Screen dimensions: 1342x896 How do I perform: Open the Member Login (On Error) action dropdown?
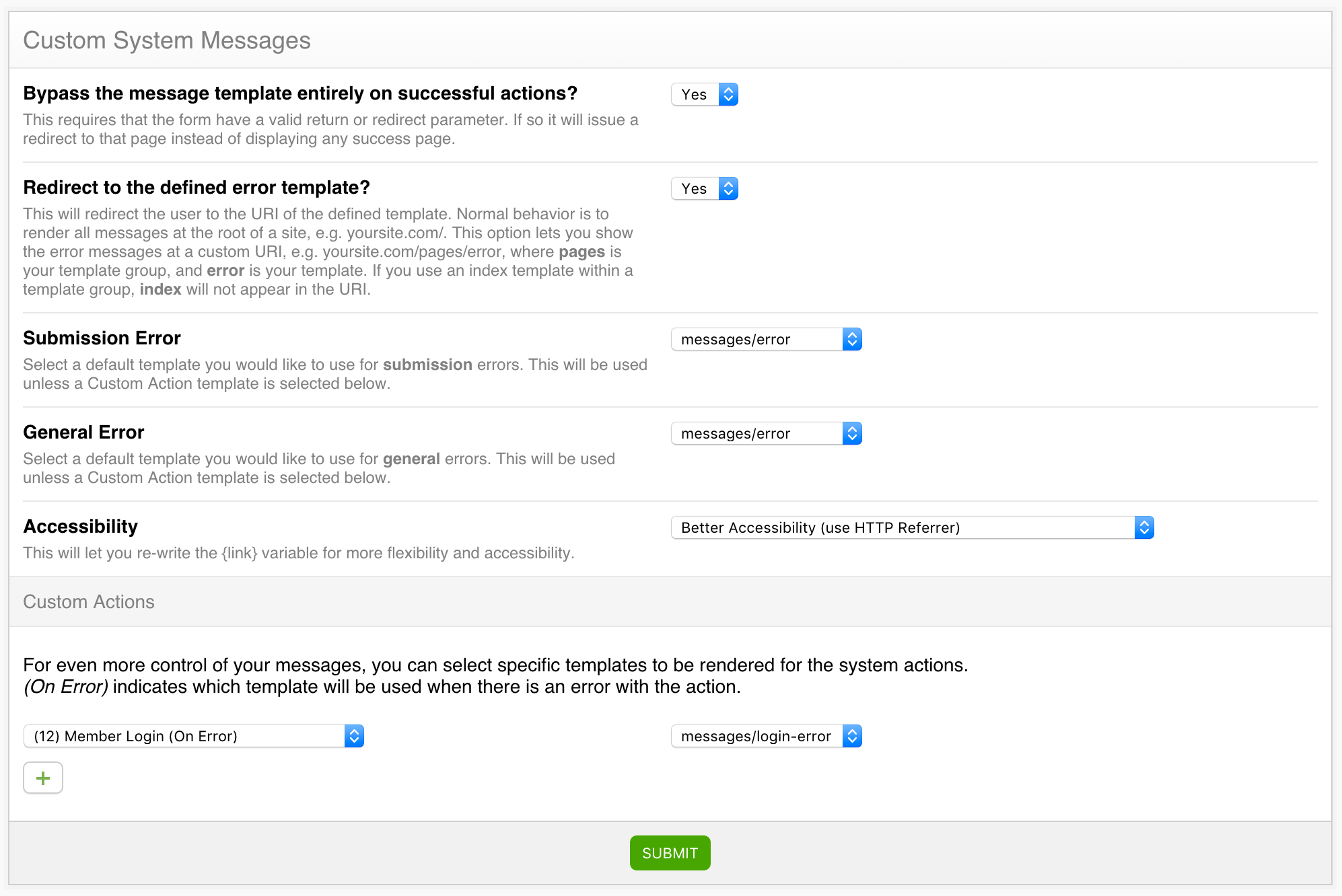click(193, 737)
